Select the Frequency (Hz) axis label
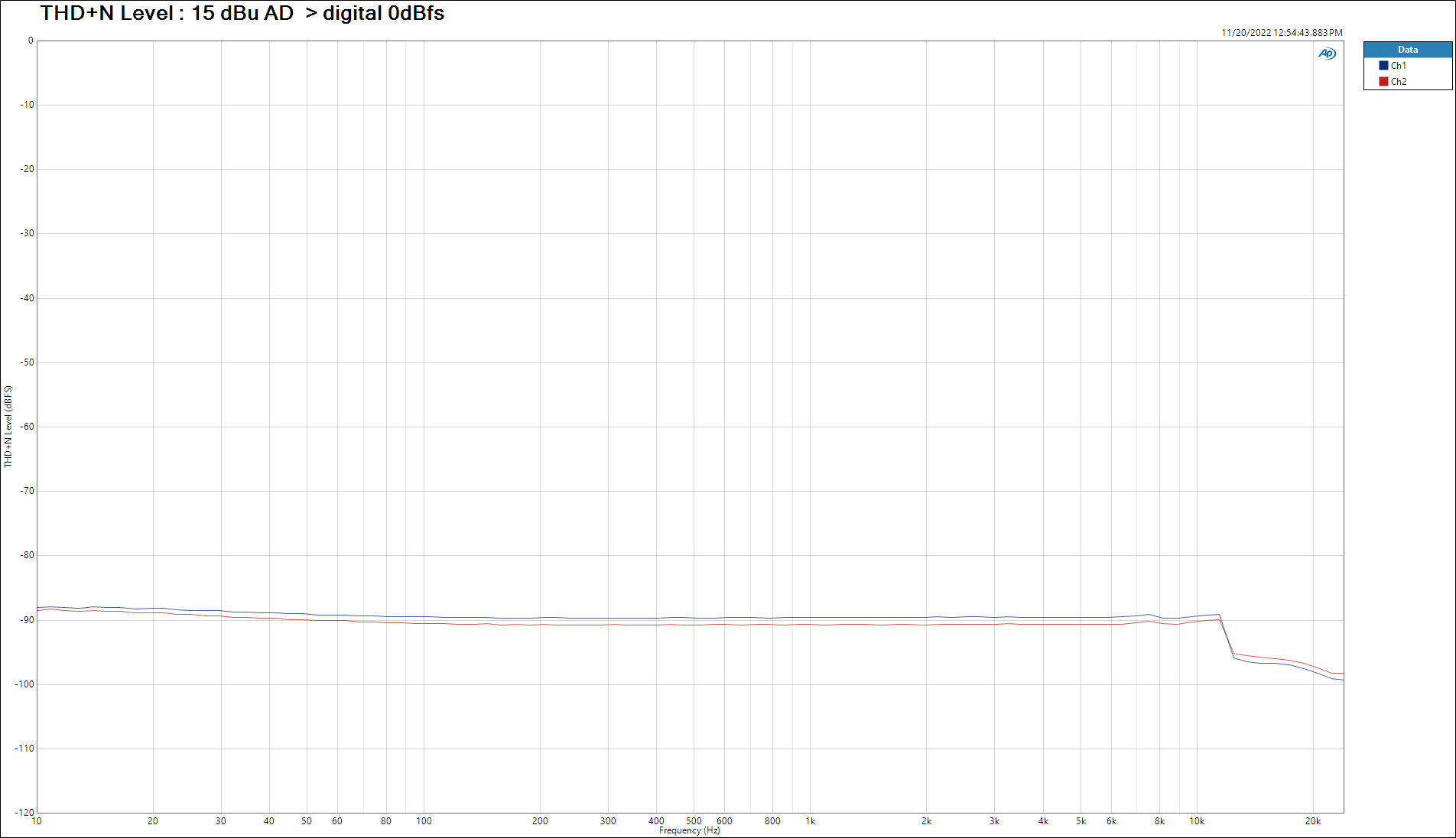1456x838 pixels. [x=689, y=830]
